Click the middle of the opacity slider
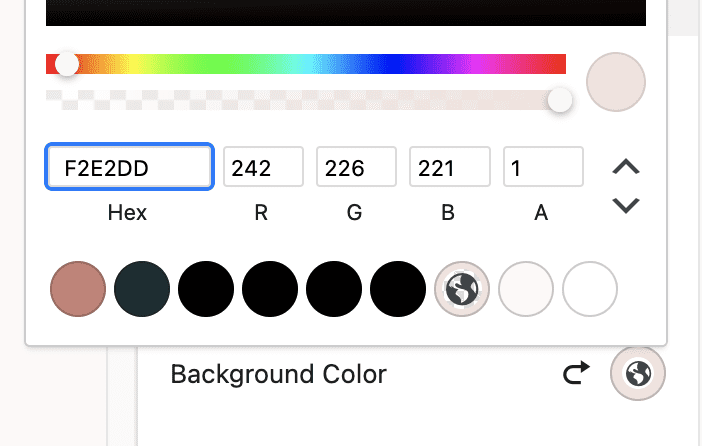The image size is (702, 446). pyautogui.click(x=306, y=100)
